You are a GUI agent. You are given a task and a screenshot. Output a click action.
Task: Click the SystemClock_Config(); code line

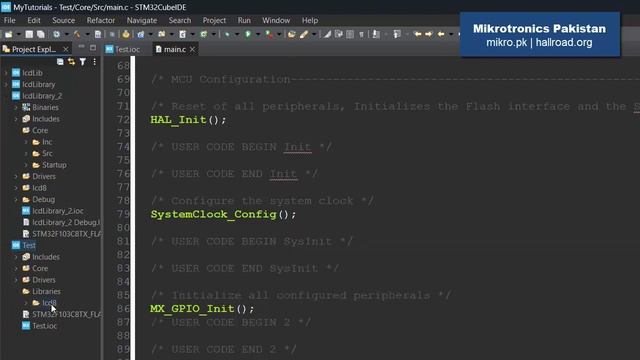tap(223, 214)
